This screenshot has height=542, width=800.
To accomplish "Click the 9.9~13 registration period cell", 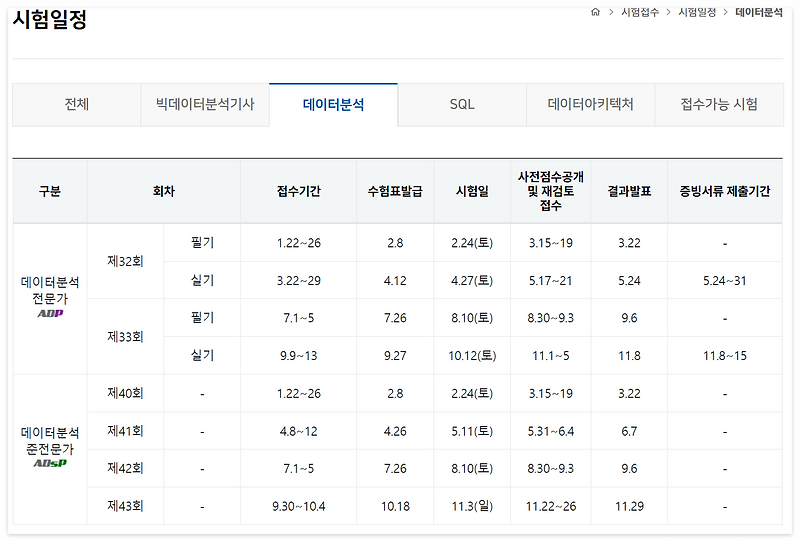I will [298, 356].
